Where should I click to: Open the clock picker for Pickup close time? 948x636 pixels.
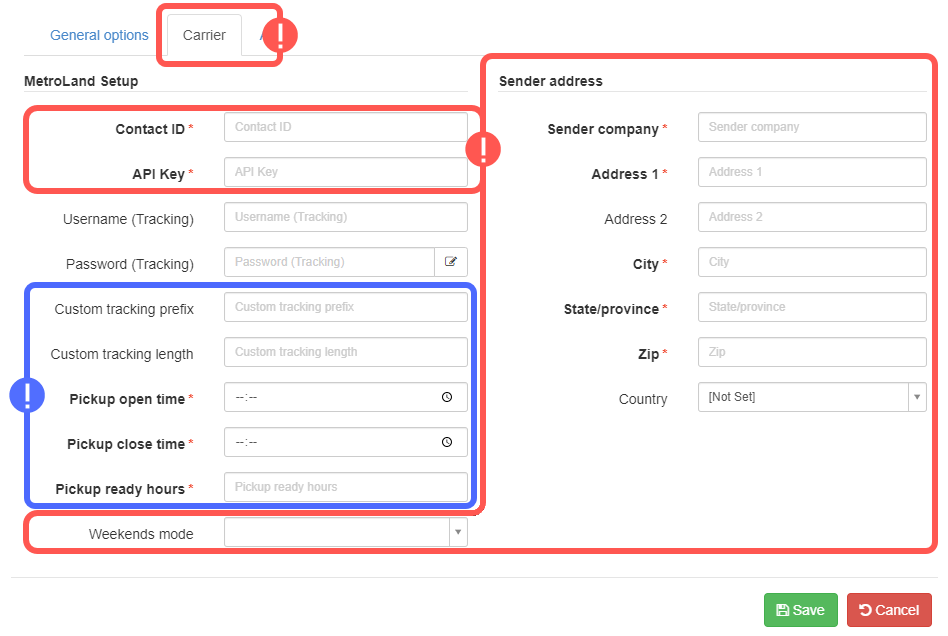tap(447, 442)
